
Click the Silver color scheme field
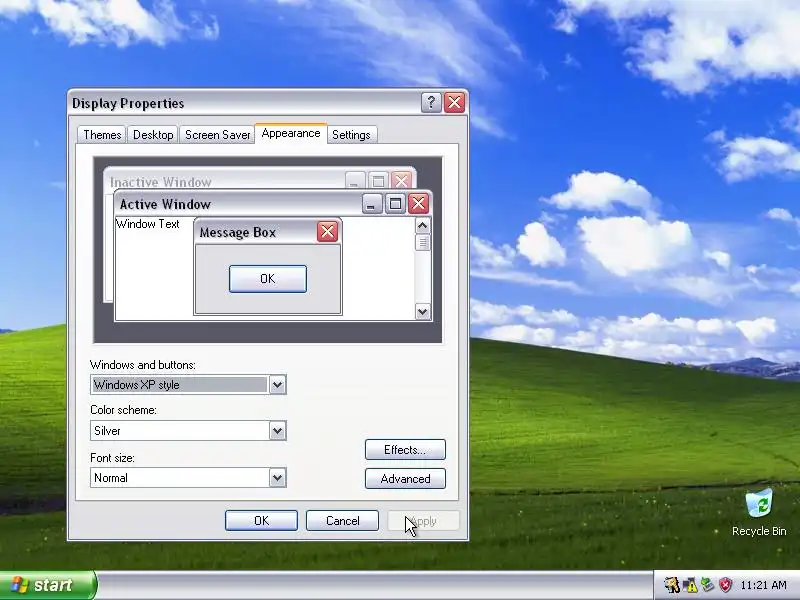188,431
